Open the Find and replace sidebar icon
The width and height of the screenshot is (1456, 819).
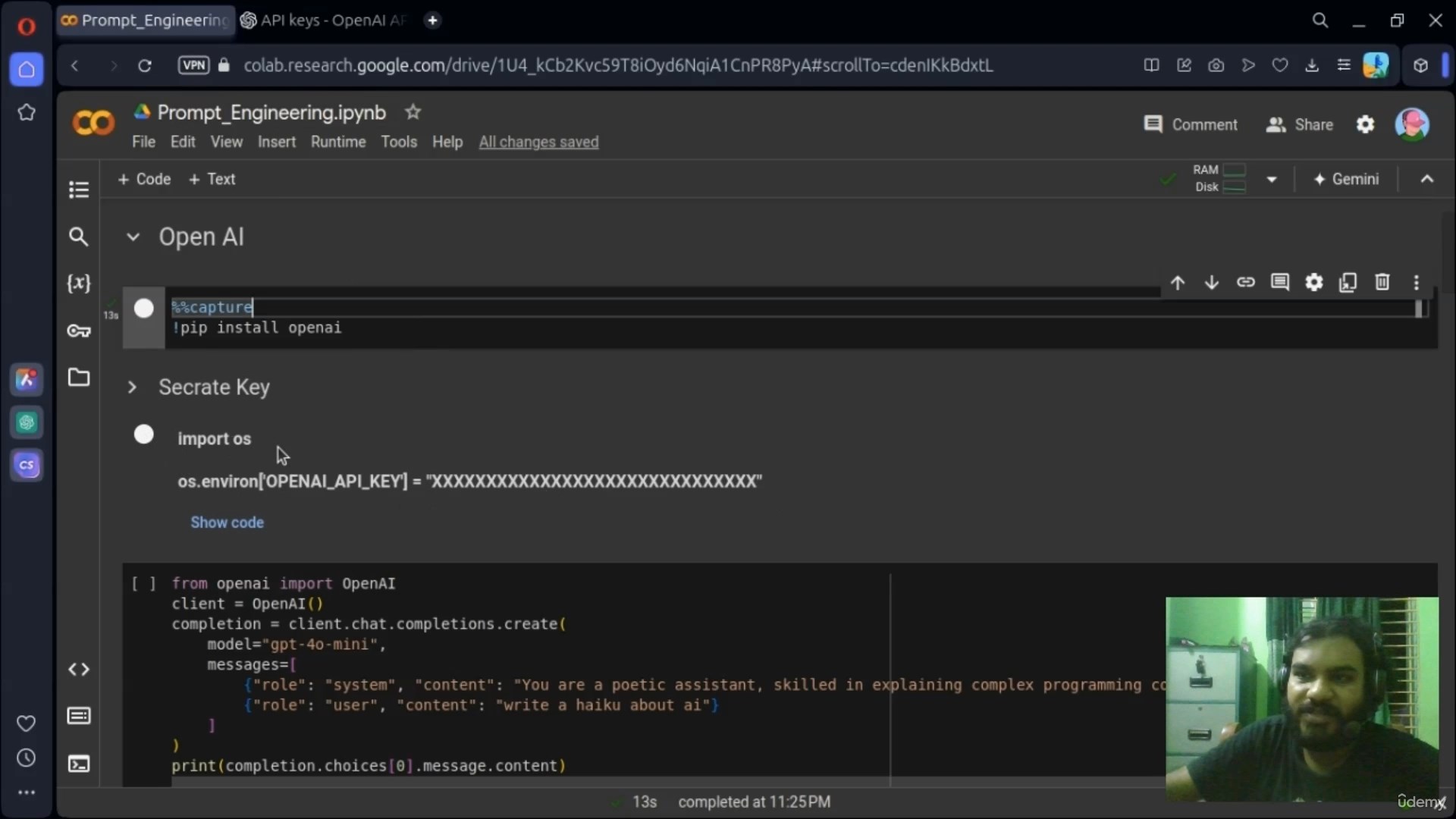78,237
